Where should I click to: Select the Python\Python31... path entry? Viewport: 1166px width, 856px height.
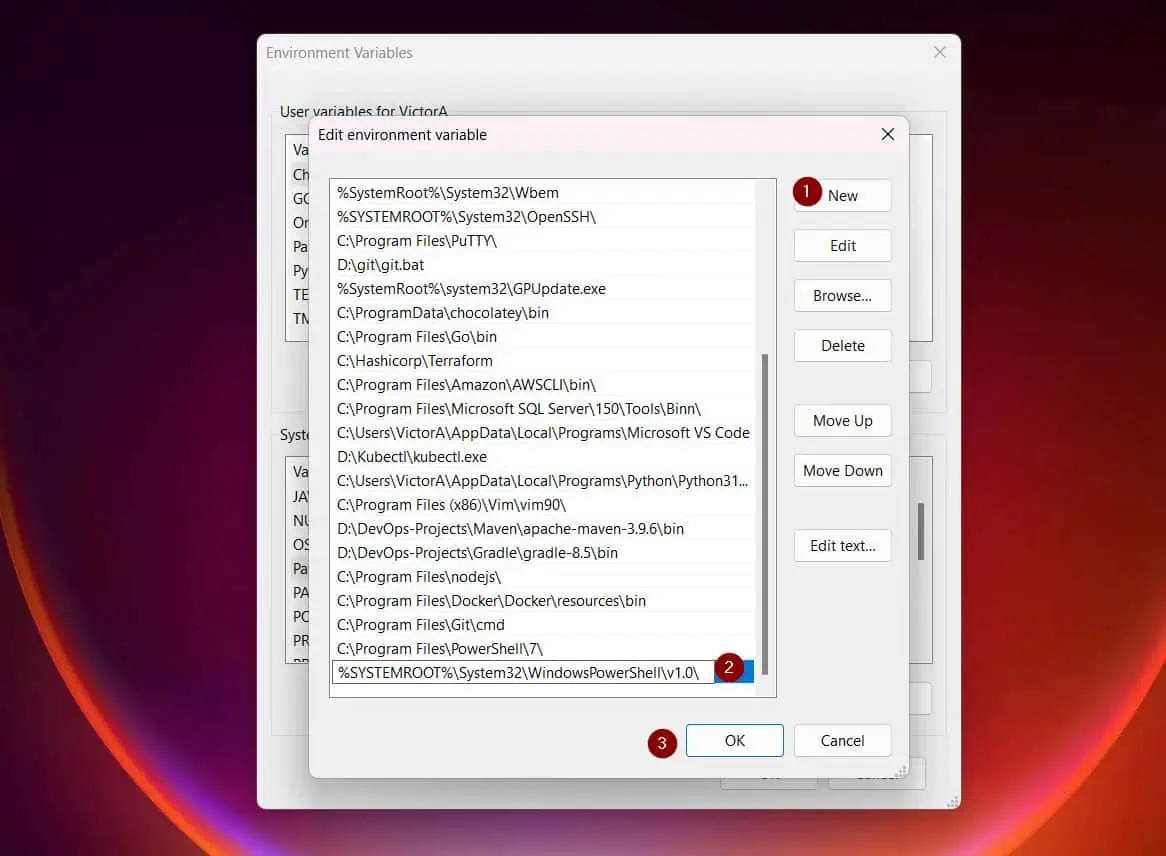[543, 480]
